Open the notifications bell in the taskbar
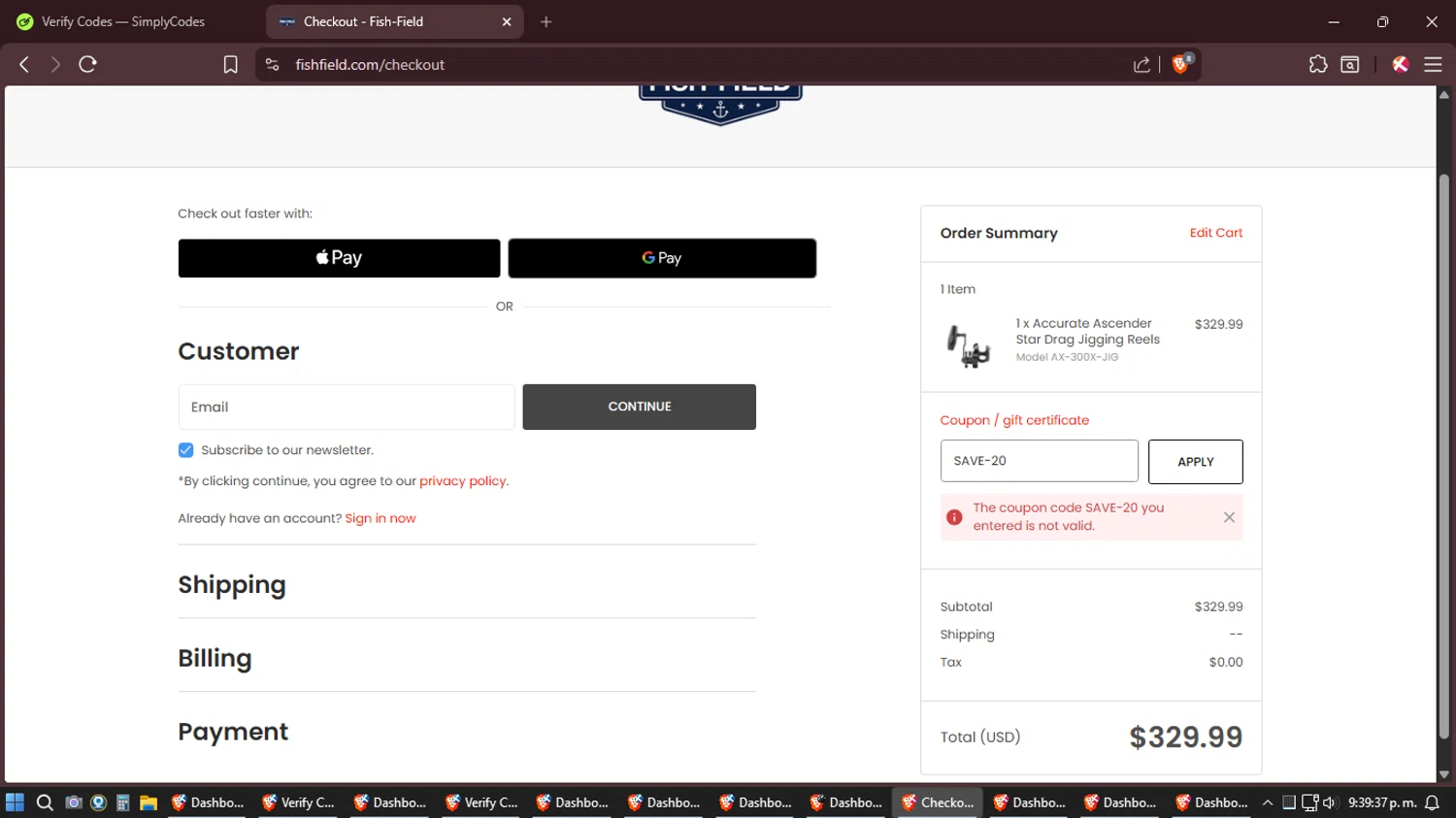 pos(1432,802)
